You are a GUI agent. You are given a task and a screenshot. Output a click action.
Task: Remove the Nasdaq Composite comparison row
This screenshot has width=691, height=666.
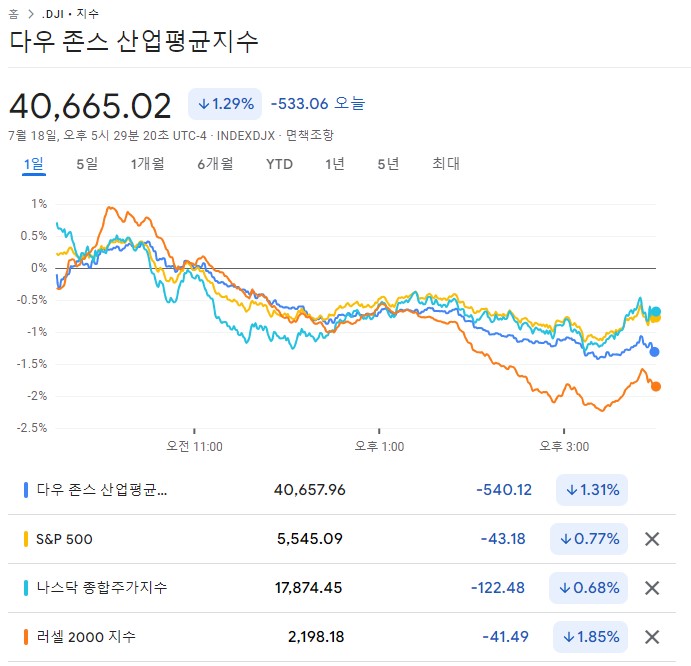click(652, 588)
